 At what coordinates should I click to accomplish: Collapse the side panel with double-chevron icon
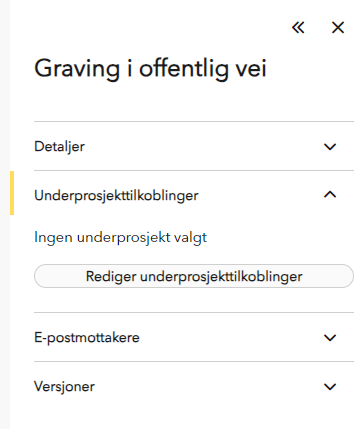point(298,28)
